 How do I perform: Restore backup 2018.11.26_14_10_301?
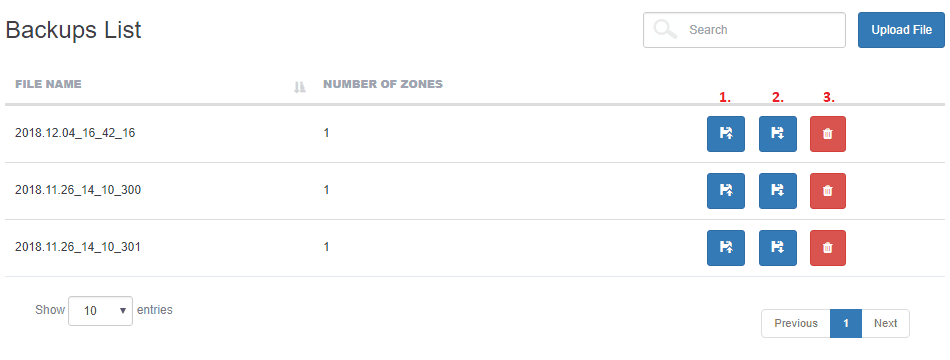tap(725, 248)
